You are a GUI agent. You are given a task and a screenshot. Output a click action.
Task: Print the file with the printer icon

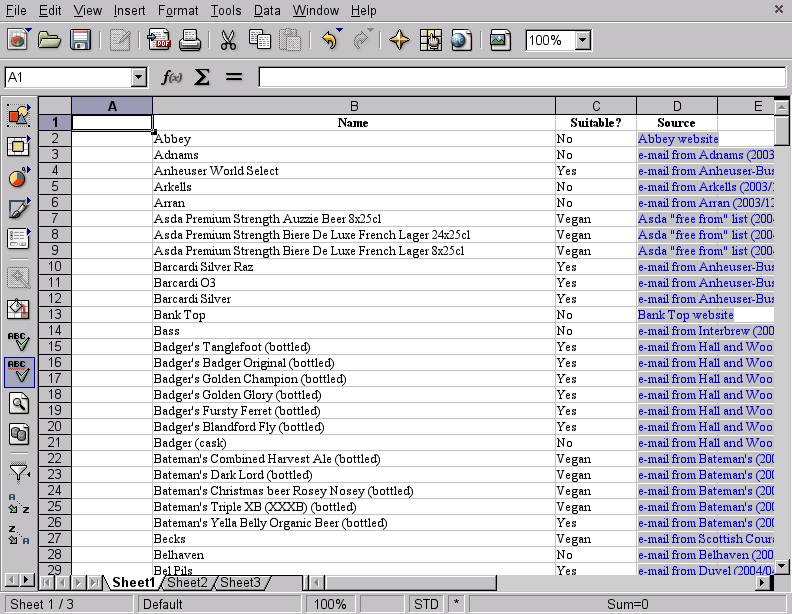(x=190, y=40)
